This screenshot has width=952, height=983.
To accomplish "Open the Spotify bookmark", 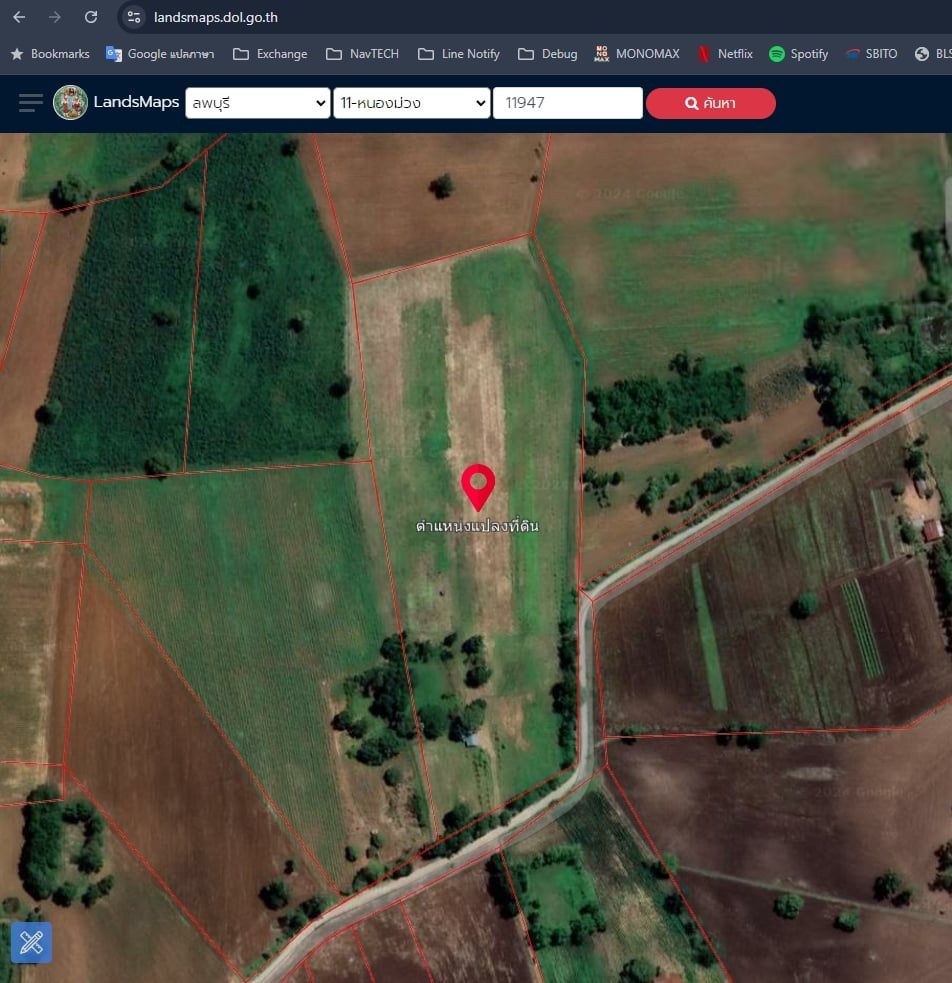I will pos(798,54).
